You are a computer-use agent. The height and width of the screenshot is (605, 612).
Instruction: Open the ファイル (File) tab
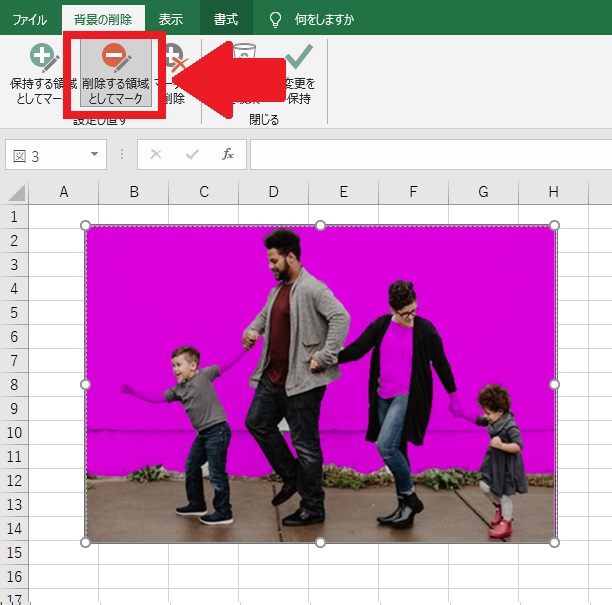pyautogui.click(x=30, y=19)
